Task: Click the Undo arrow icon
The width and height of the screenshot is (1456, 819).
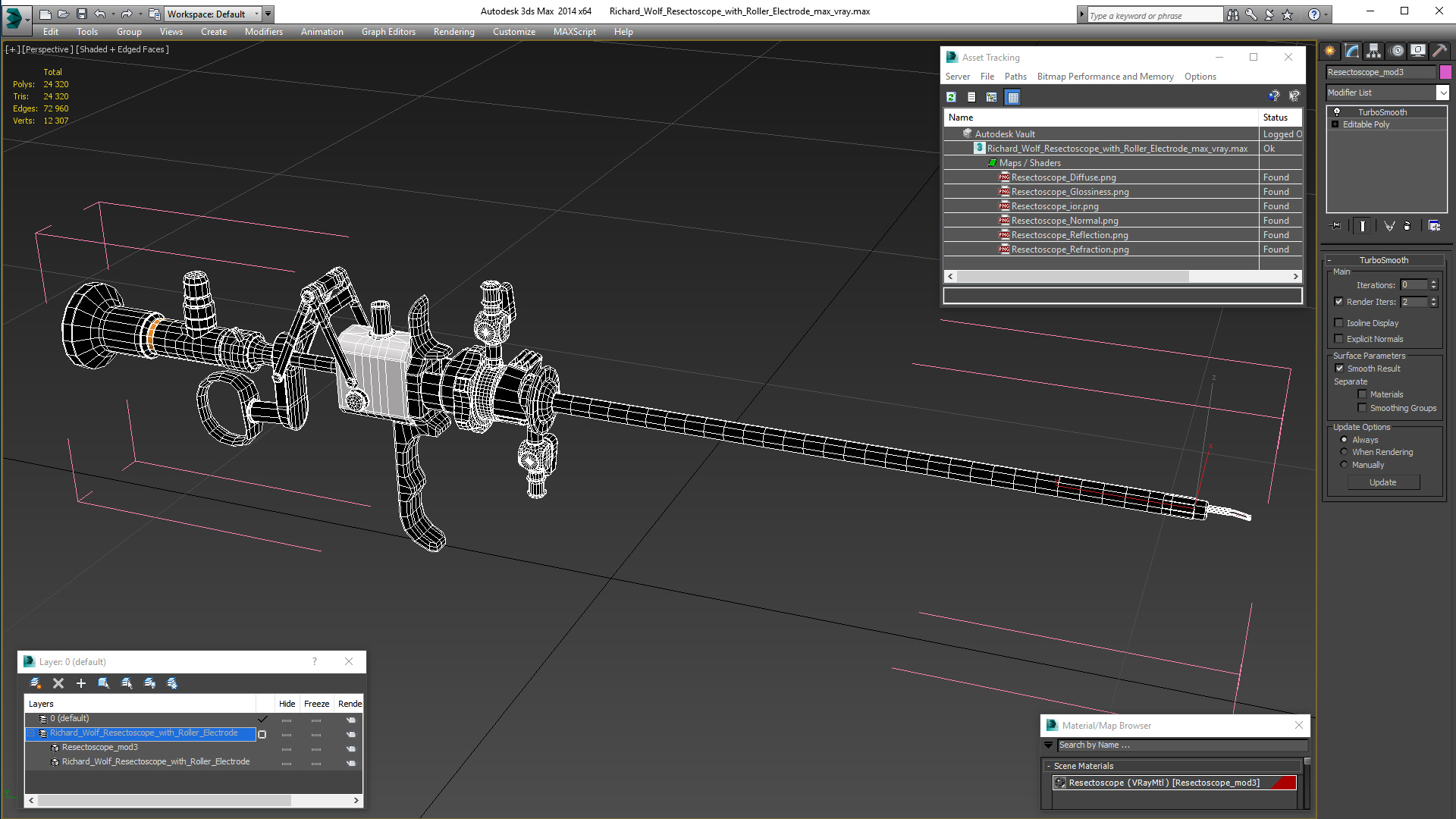Action: coord(99,14)
